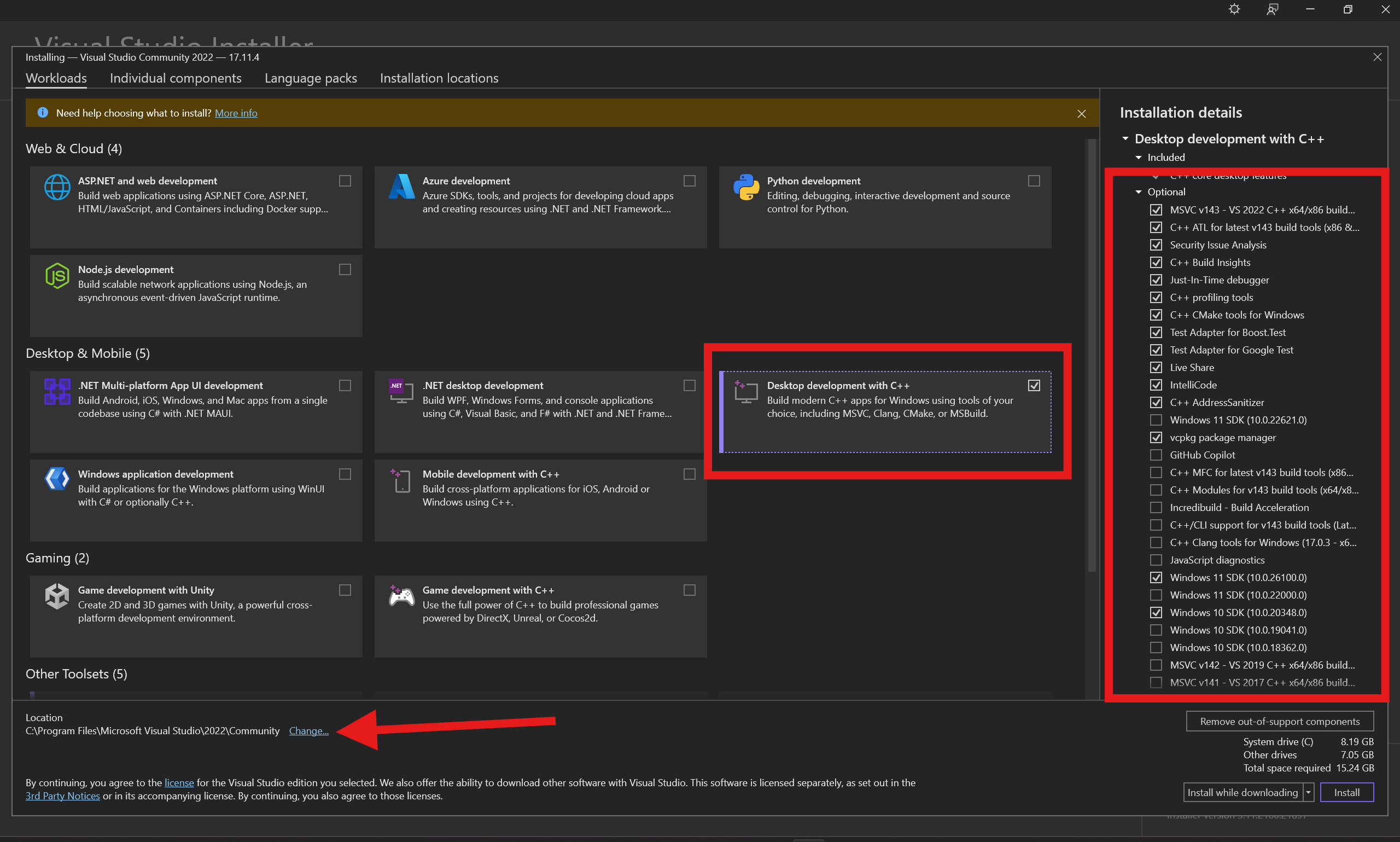Enable MSVC v142 - VS 2019 build tools
The width and height of the screenshot is (1400, 842).
[1156, 665]
